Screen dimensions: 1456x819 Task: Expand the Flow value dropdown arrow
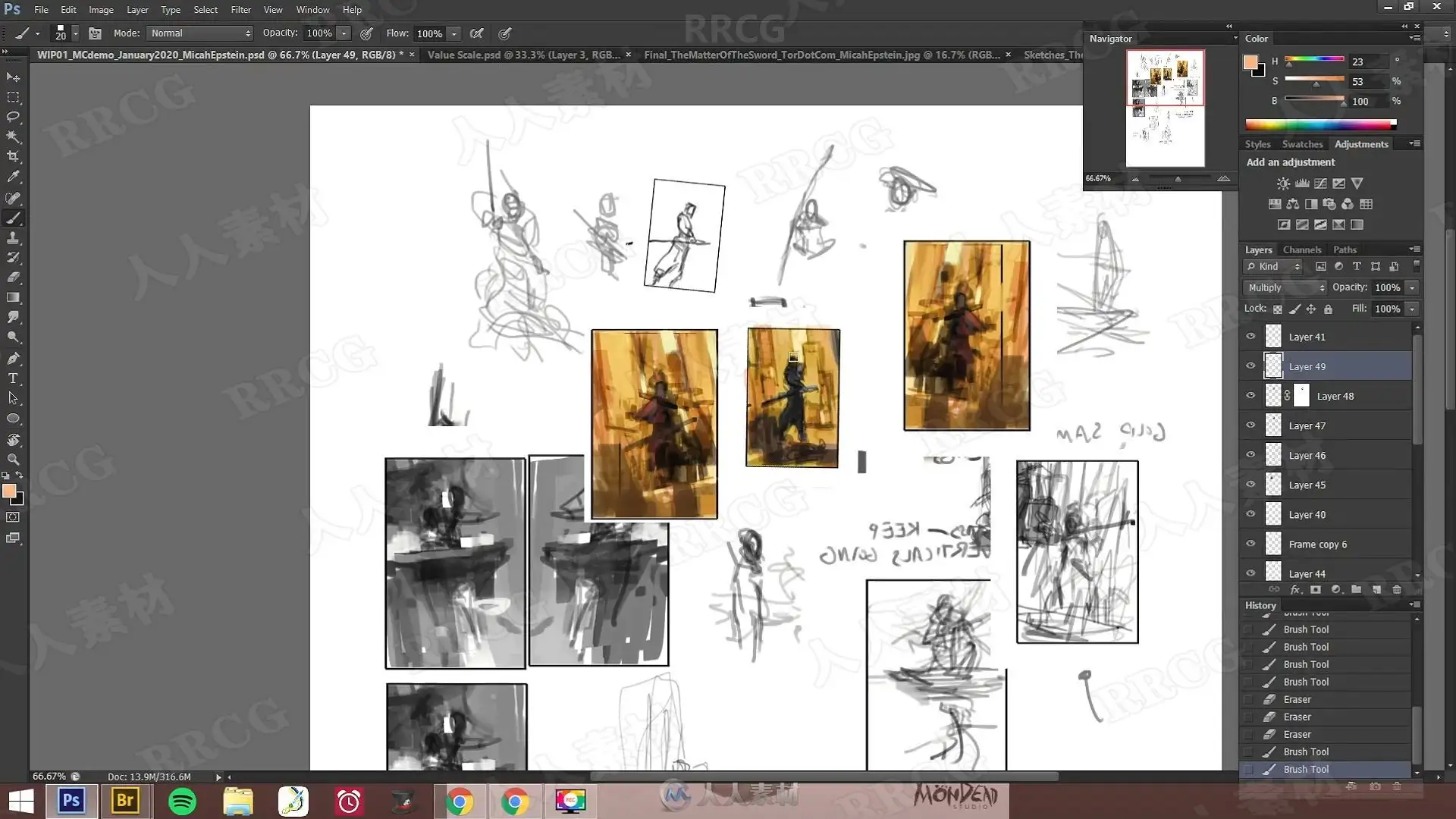pos(454,33)
